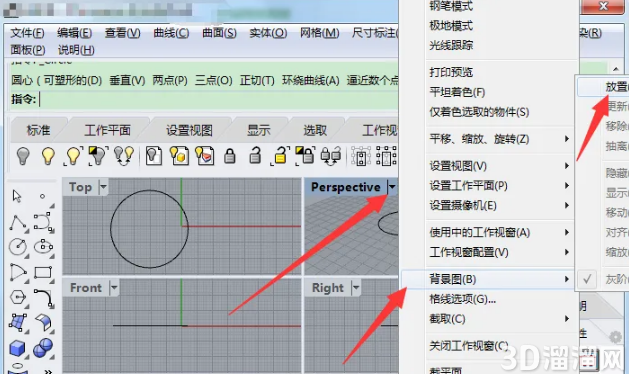Open the 面板(P) menu
The height and width of the screenshot is (374, 629).
pyautogui.click(x=28, y=50)
